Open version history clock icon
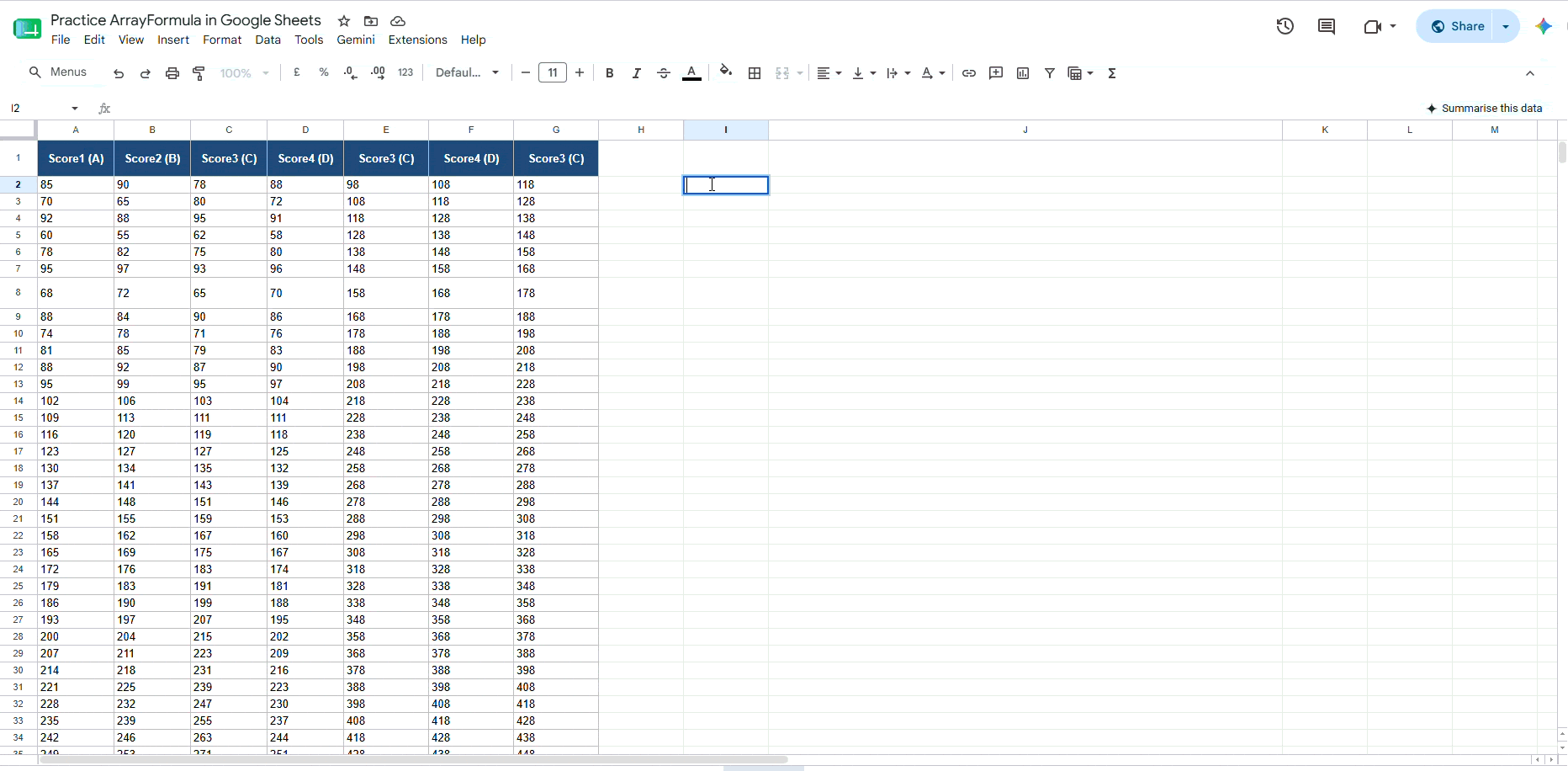The height and width of the screenshot is (771, 1568). 1285,26
